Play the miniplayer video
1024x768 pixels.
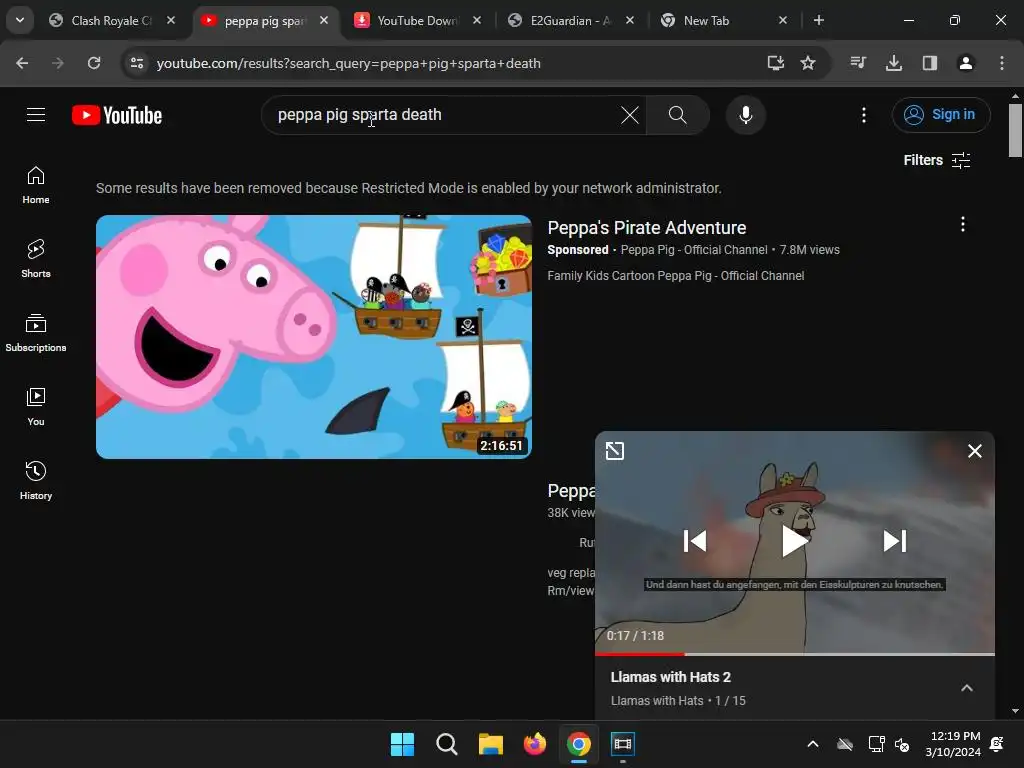click(x=794, y=541)
